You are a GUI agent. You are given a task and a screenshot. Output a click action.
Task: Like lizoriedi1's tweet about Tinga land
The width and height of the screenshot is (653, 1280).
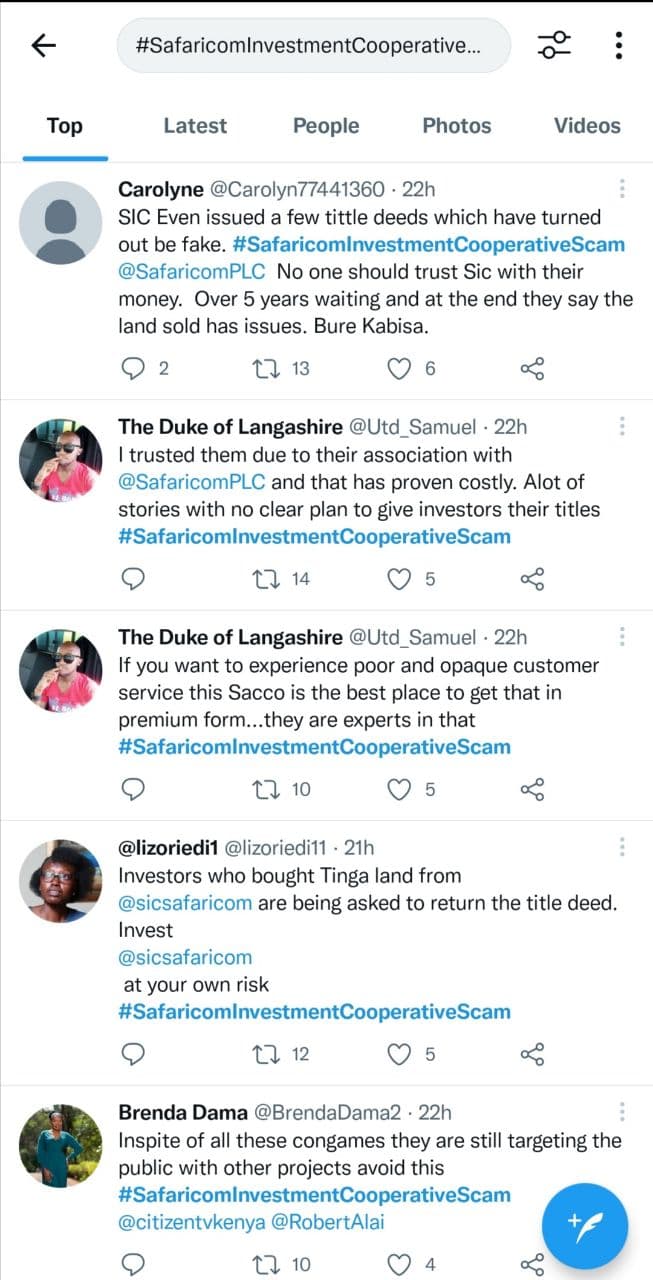(x=400, y=1053)
